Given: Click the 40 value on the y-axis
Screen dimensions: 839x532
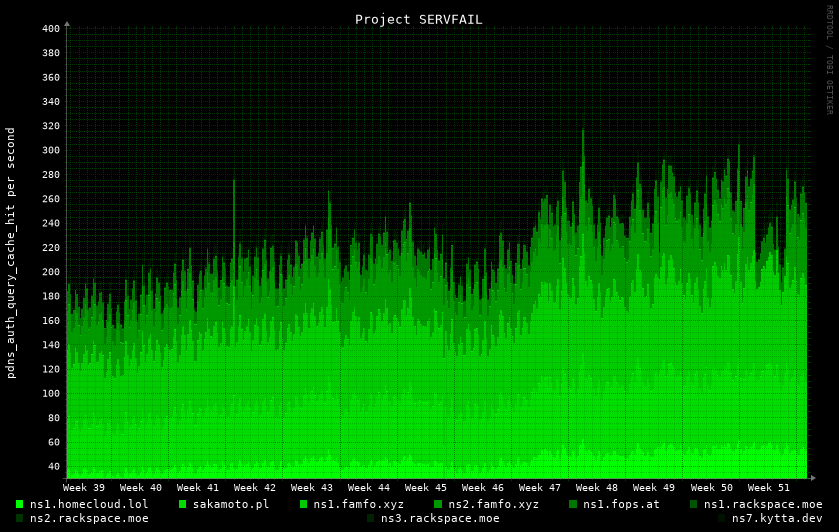Looking at the screenshot, I should click(x=54, y=466).
